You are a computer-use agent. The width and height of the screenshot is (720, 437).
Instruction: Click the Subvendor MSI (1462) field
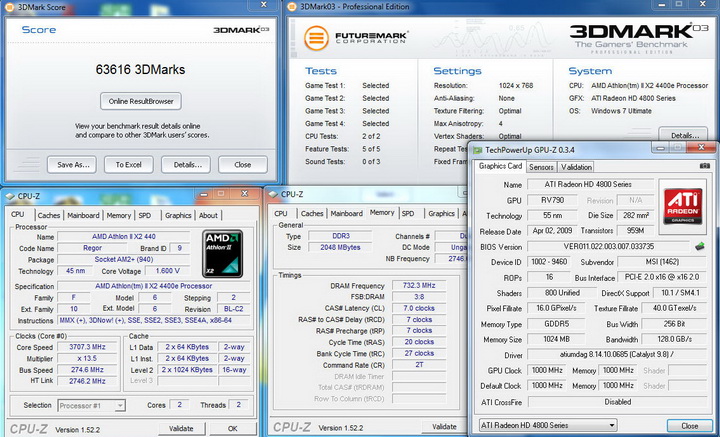[x=662, y=262]
